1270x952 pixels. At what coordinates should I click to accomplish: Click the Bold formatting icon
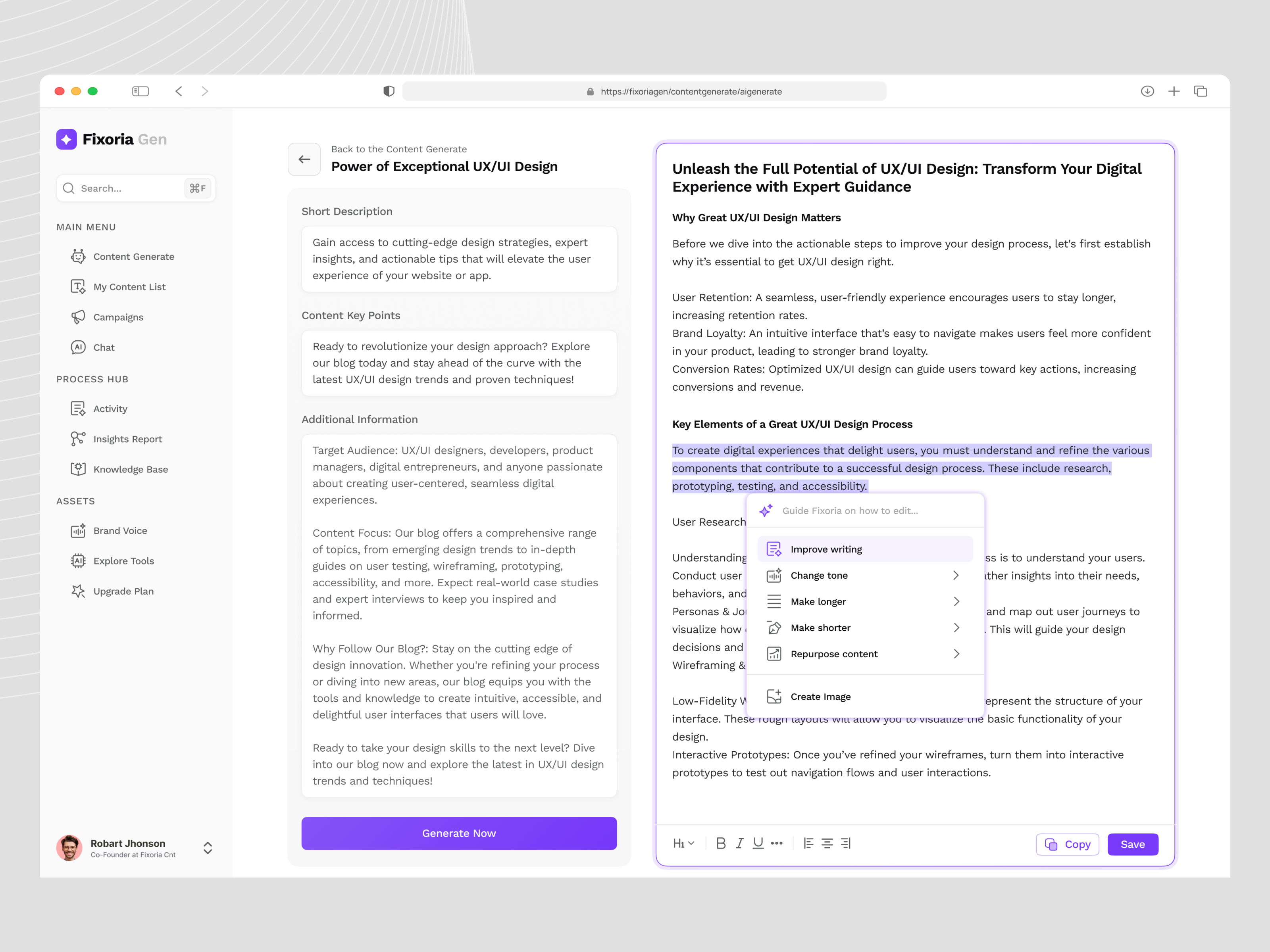[721, 843]
